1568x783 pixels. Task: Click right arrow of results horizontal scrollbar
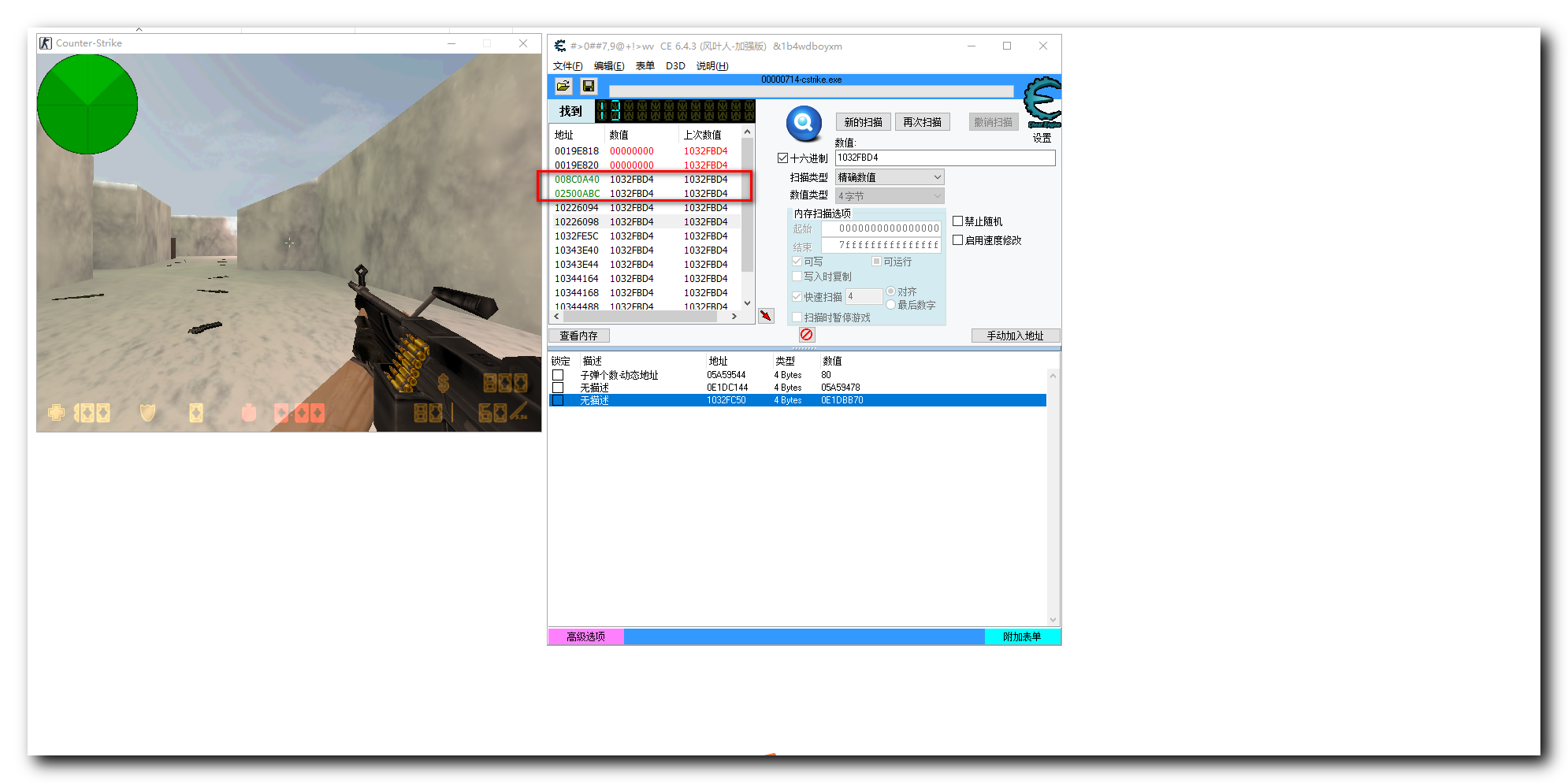click(x=734, y=316)
